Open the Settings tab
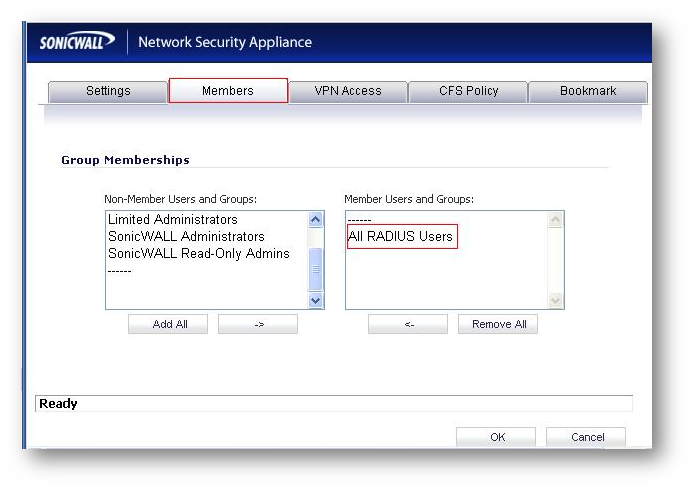The height and width of the screenshot is (491, 694). point(108,91)
